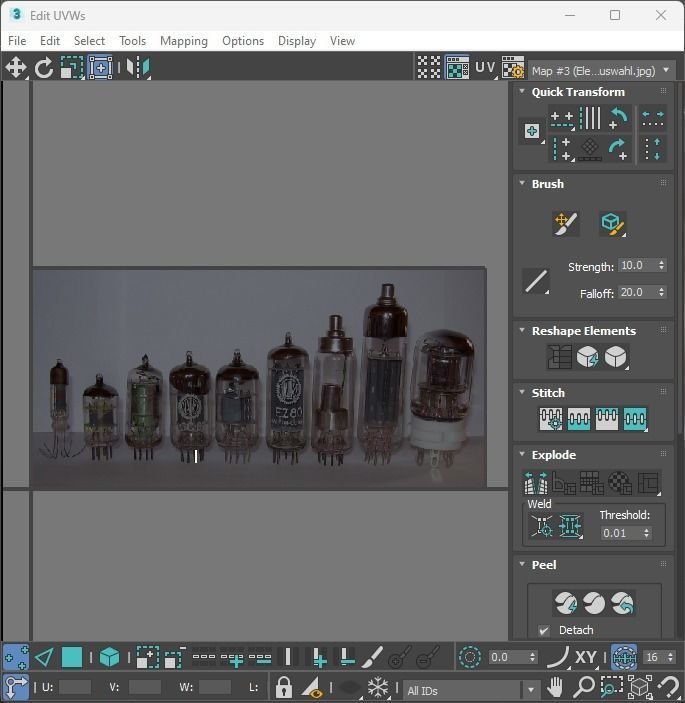Image resolution: width=685 pixels, height=703 pixels.
Task: Click Stitch to Target icon
Action: (551, 419)
